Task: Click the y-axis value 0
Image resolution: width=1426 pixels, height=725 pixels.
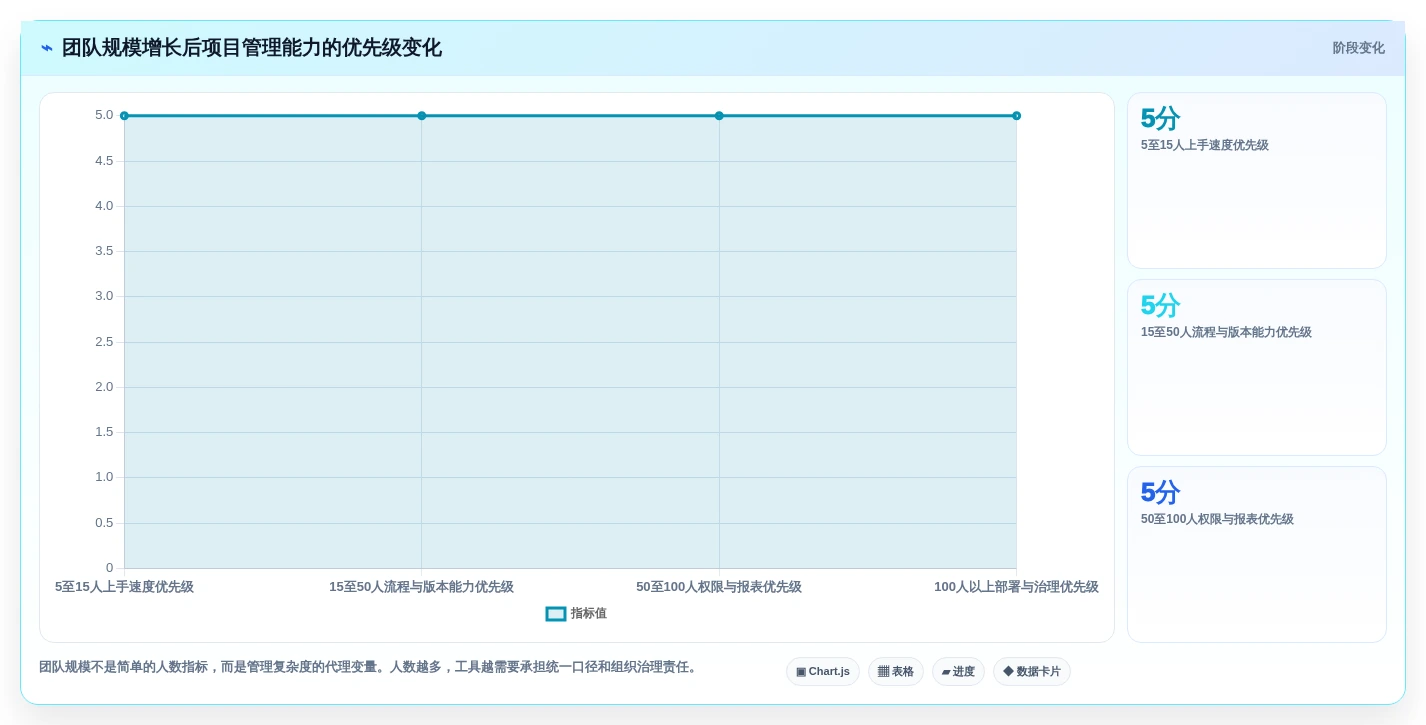Action: [110, 568]
